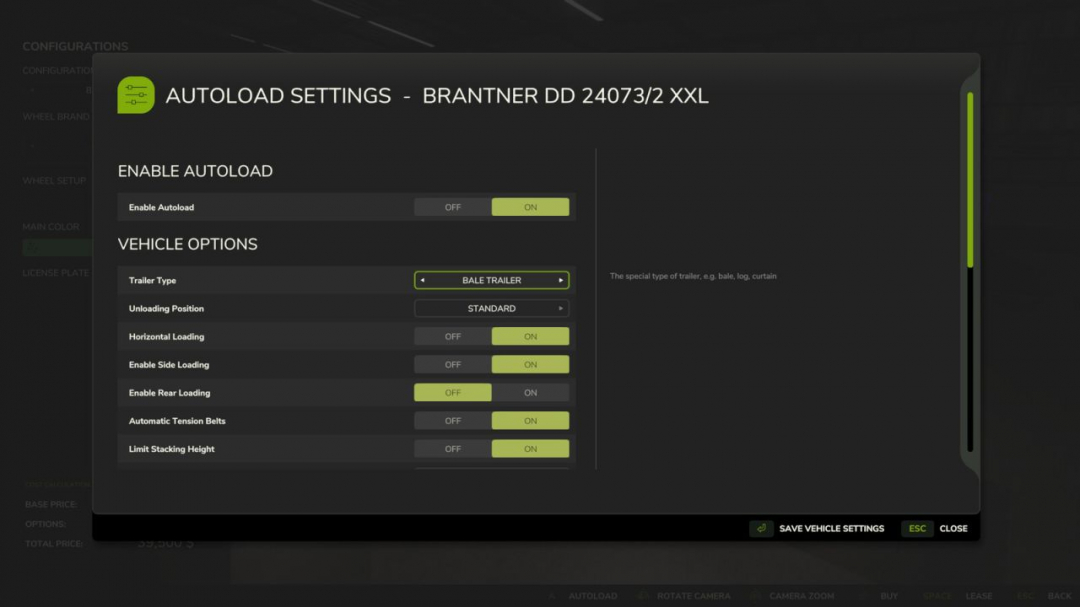Turn off Enable Autoload

452,207
